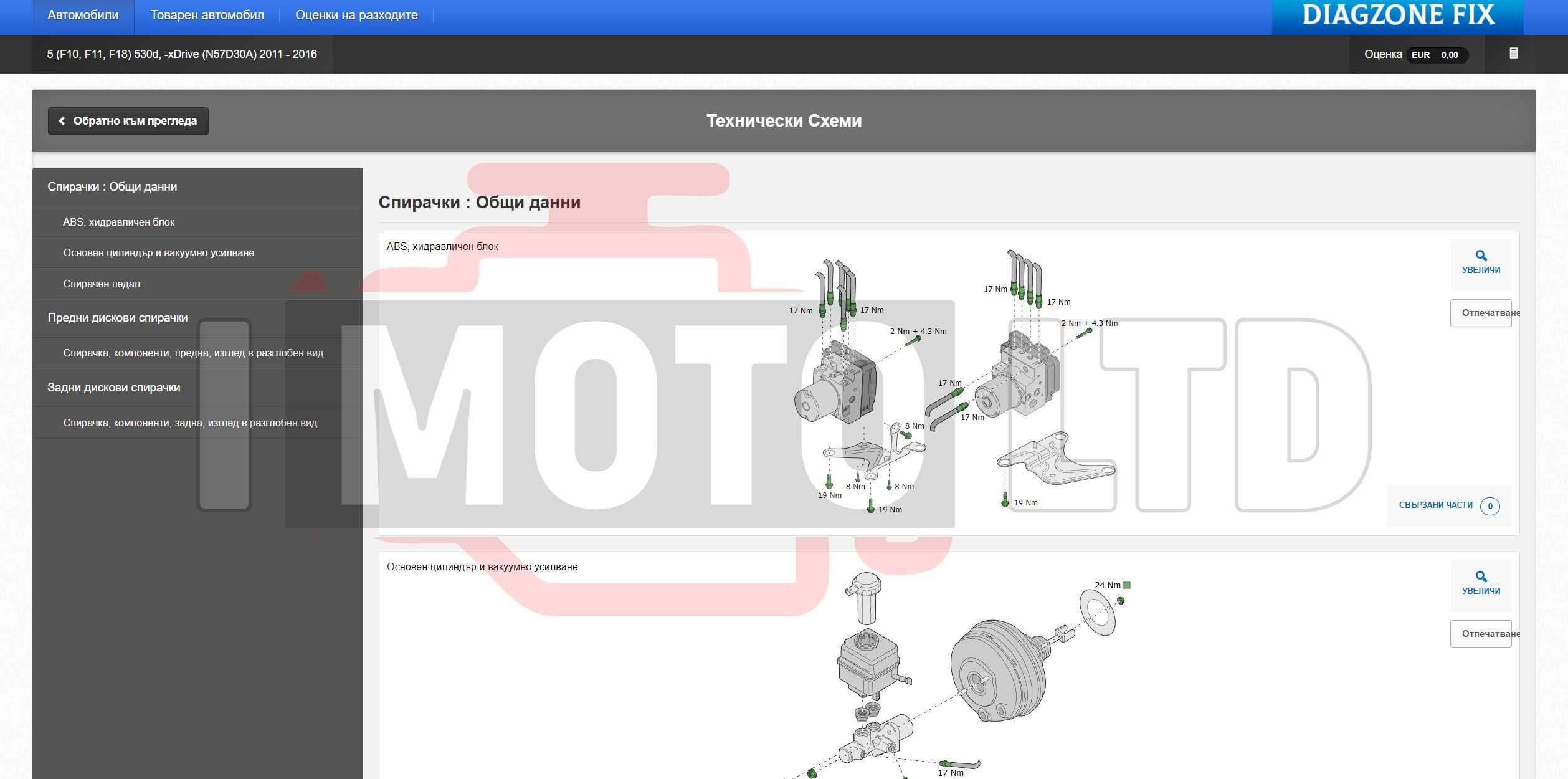1568x779 pixels.
Task: Open the Оценка EUR 0,00 estimate
Action: 1416,54
